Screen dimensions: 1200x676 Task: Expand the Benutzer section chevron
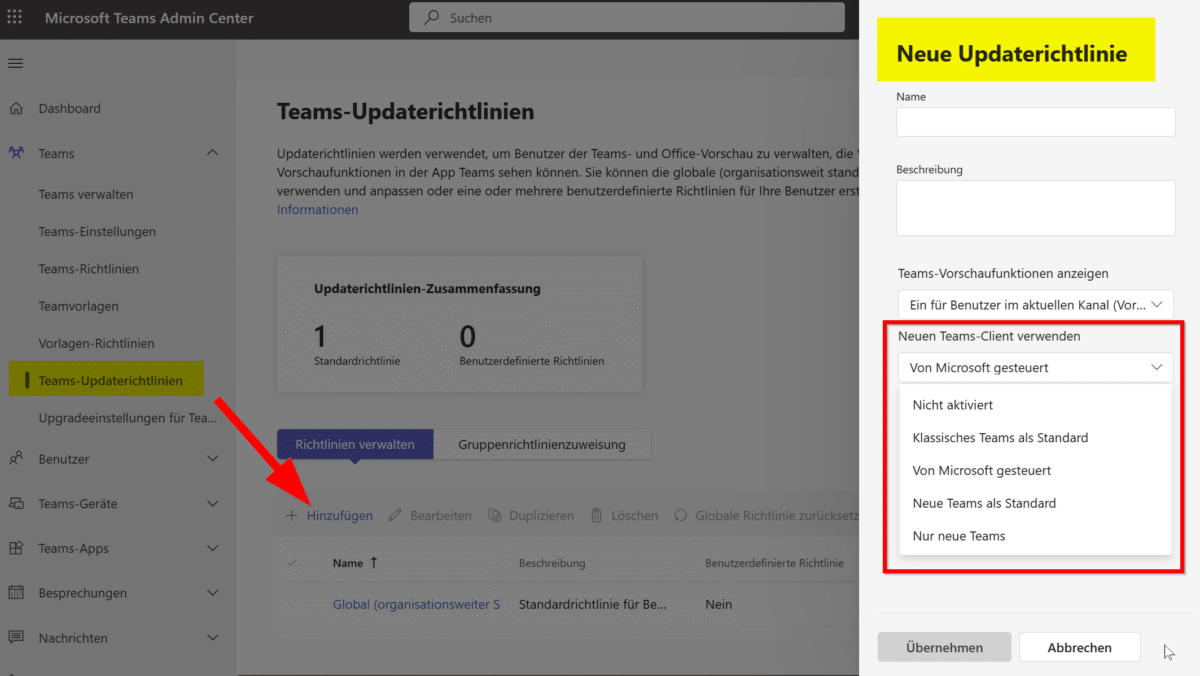212,459
